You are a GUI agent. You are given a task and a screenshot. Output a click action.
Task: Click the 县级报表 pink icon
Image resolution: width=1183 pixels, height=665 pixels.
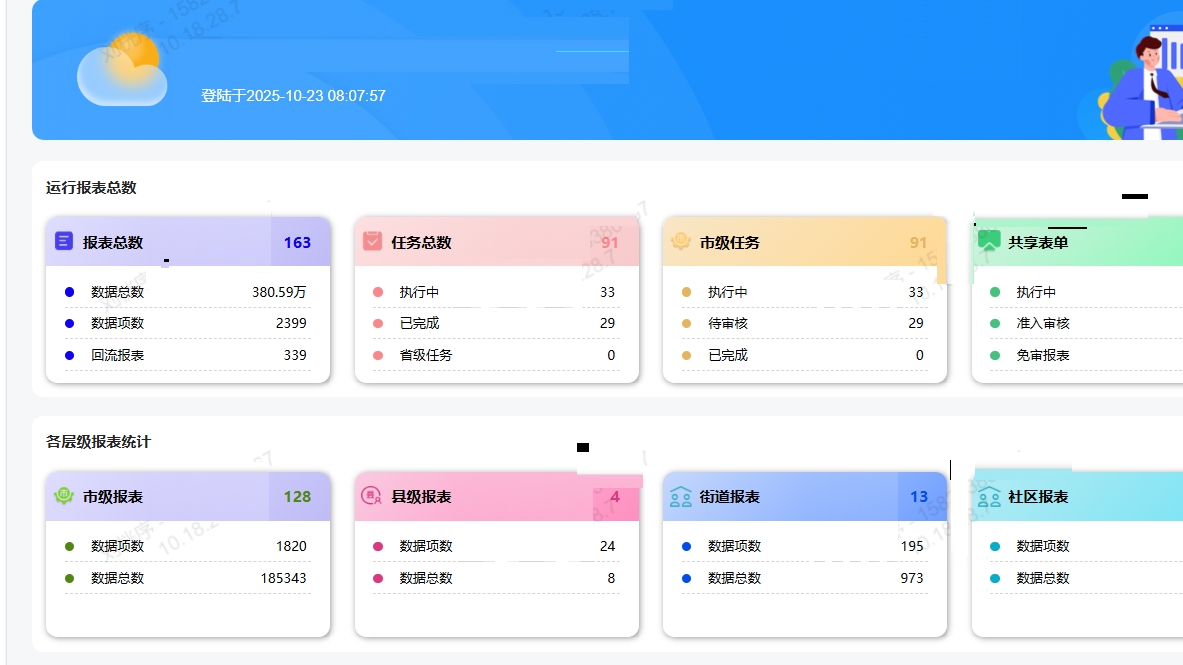point(372,496)
